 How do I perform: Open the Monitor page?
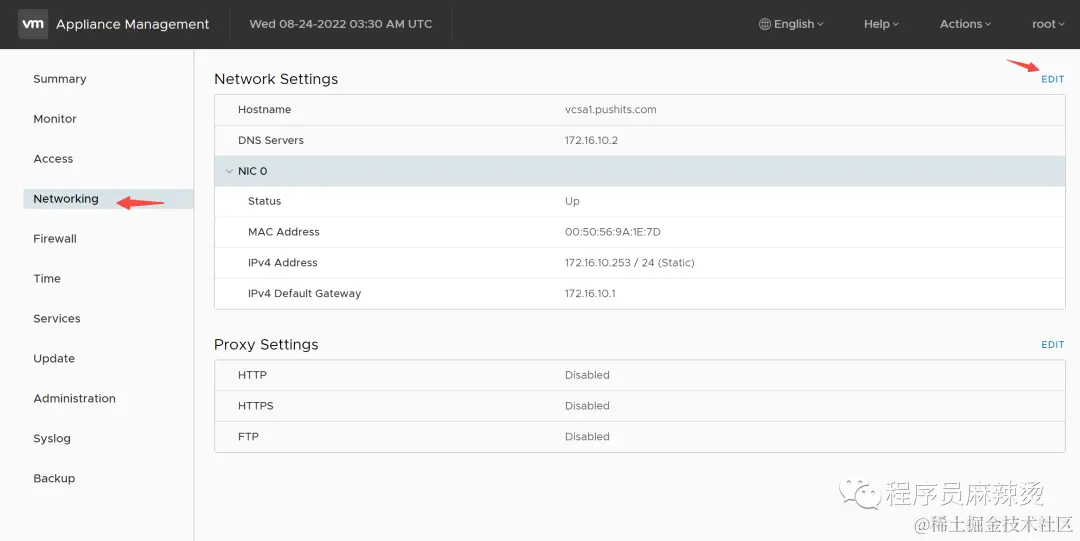55,119
